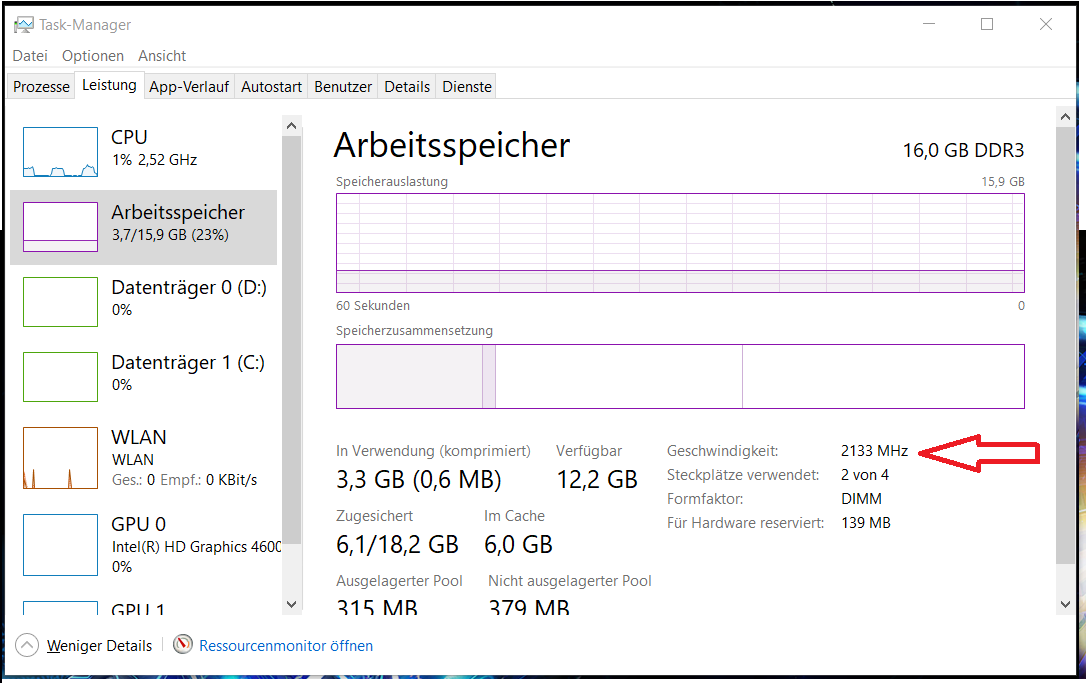The image size is (1086, 683).
Task: Open the Datei menu
Action: click(x=30, y=56)
